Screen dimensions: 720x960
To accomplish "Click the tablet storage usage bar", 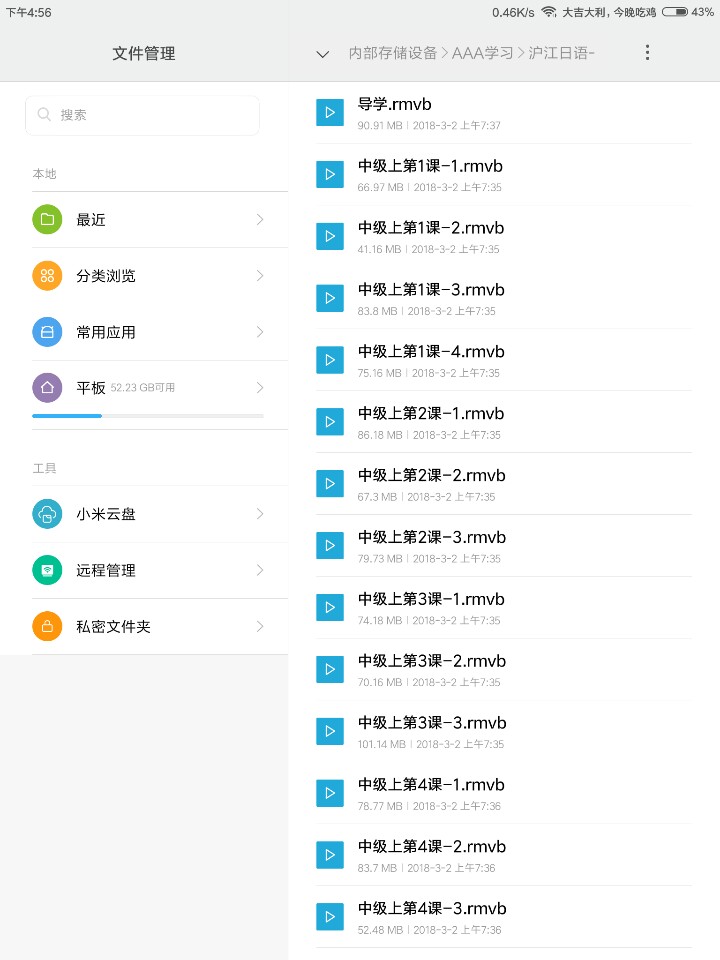I will [x=148, y=415].
